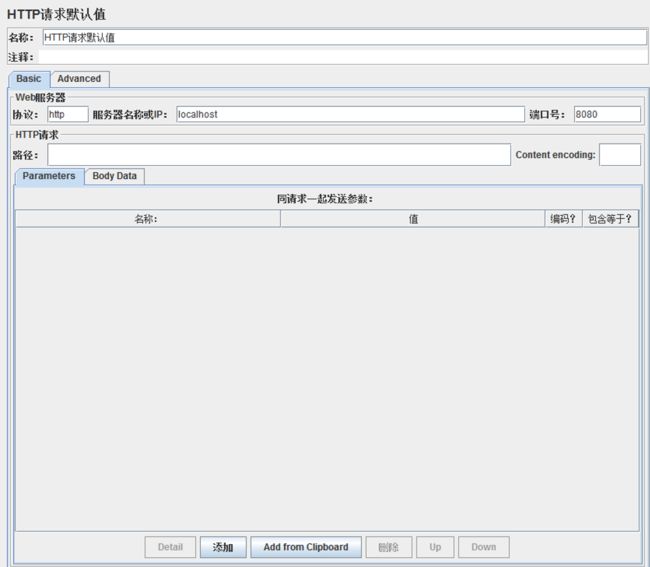
Task: Click the 路径 path input field
Action: (x=279, y=155)
